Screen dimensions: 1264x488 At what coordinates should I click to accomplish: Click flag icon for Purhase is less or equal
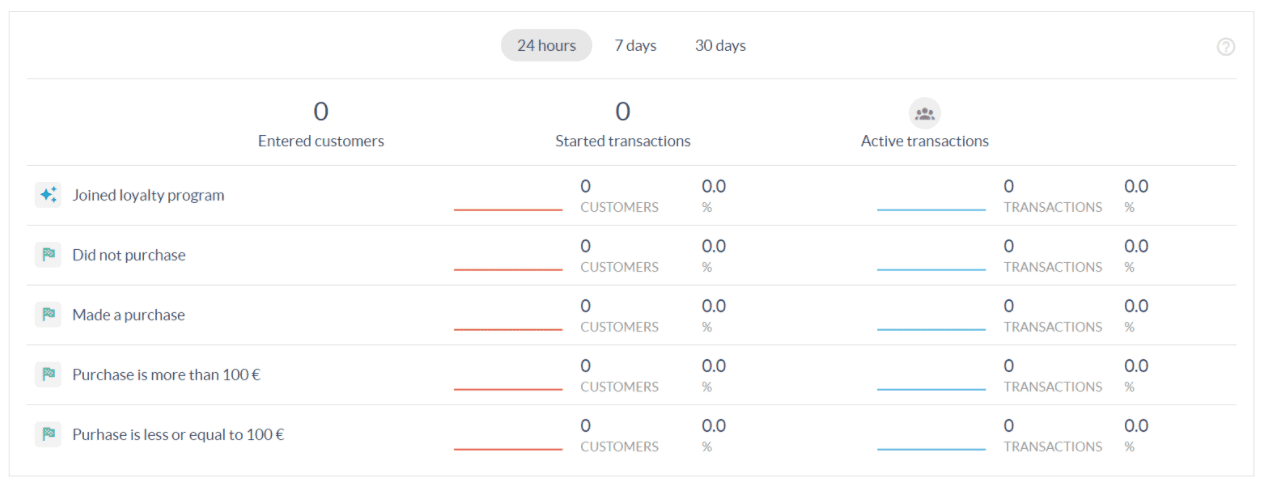click(48, 435)
